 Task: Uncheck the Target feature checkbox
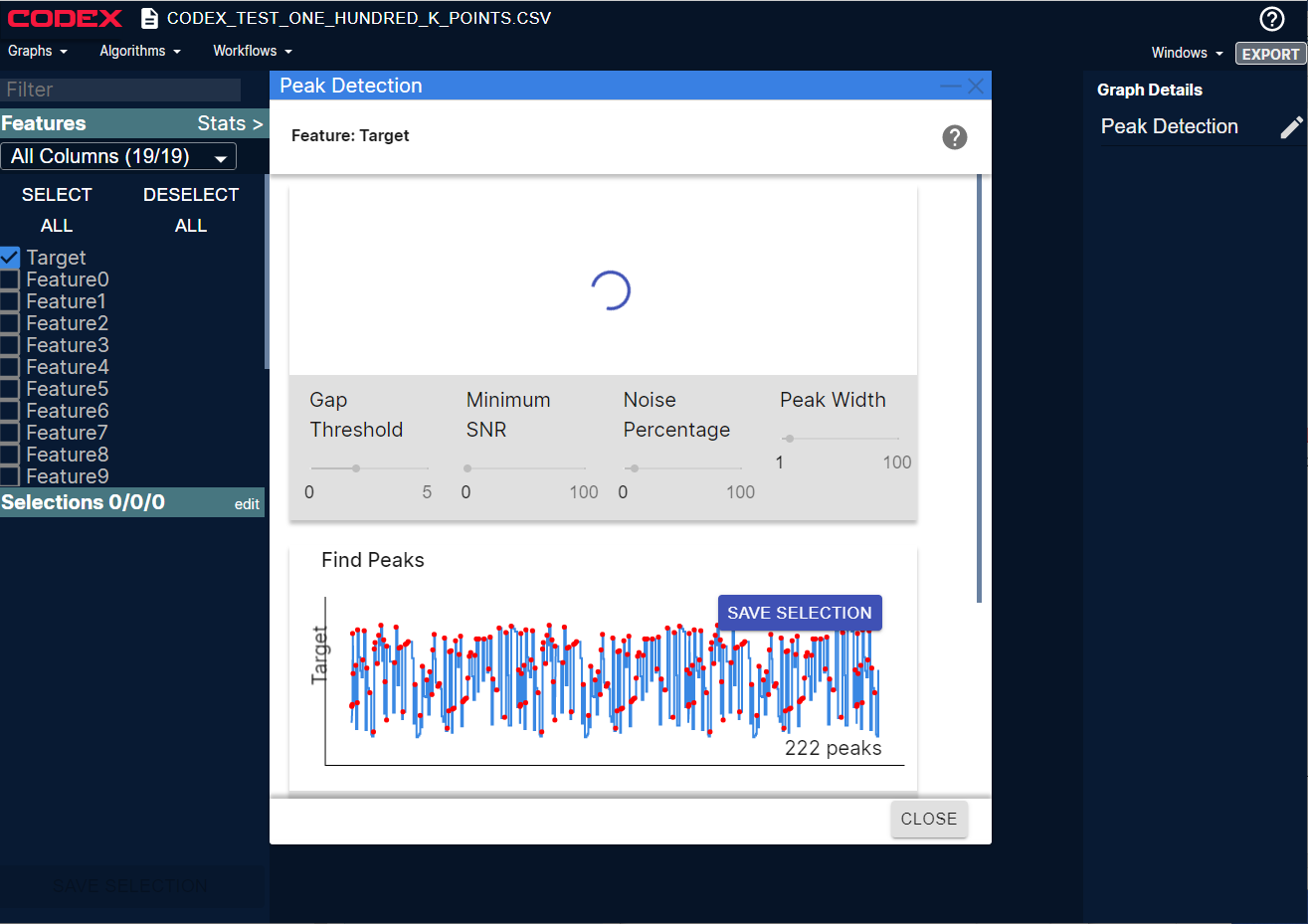pyautogui.click(x=10, y=258)
